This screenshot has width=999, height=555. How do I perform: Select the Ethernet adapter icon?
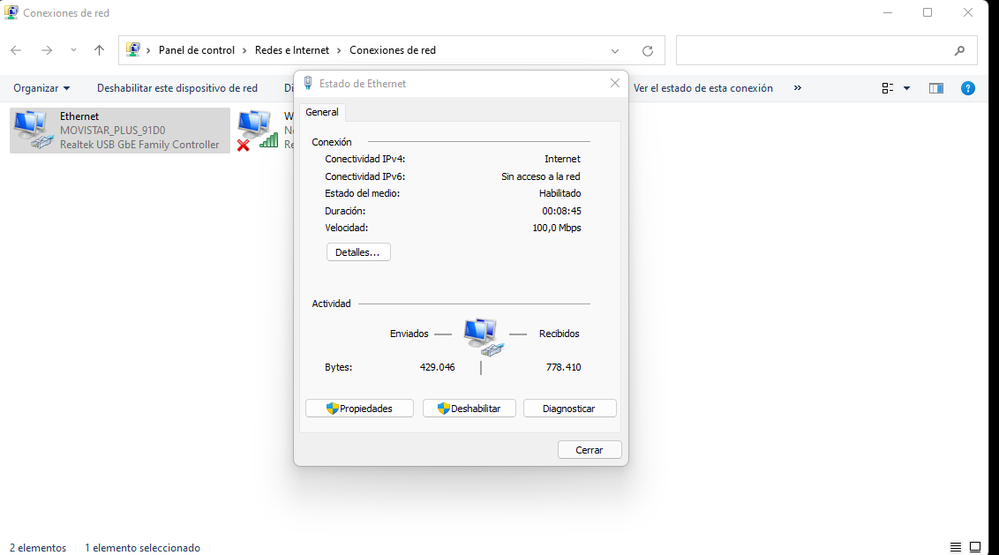[x=32, y=130]
